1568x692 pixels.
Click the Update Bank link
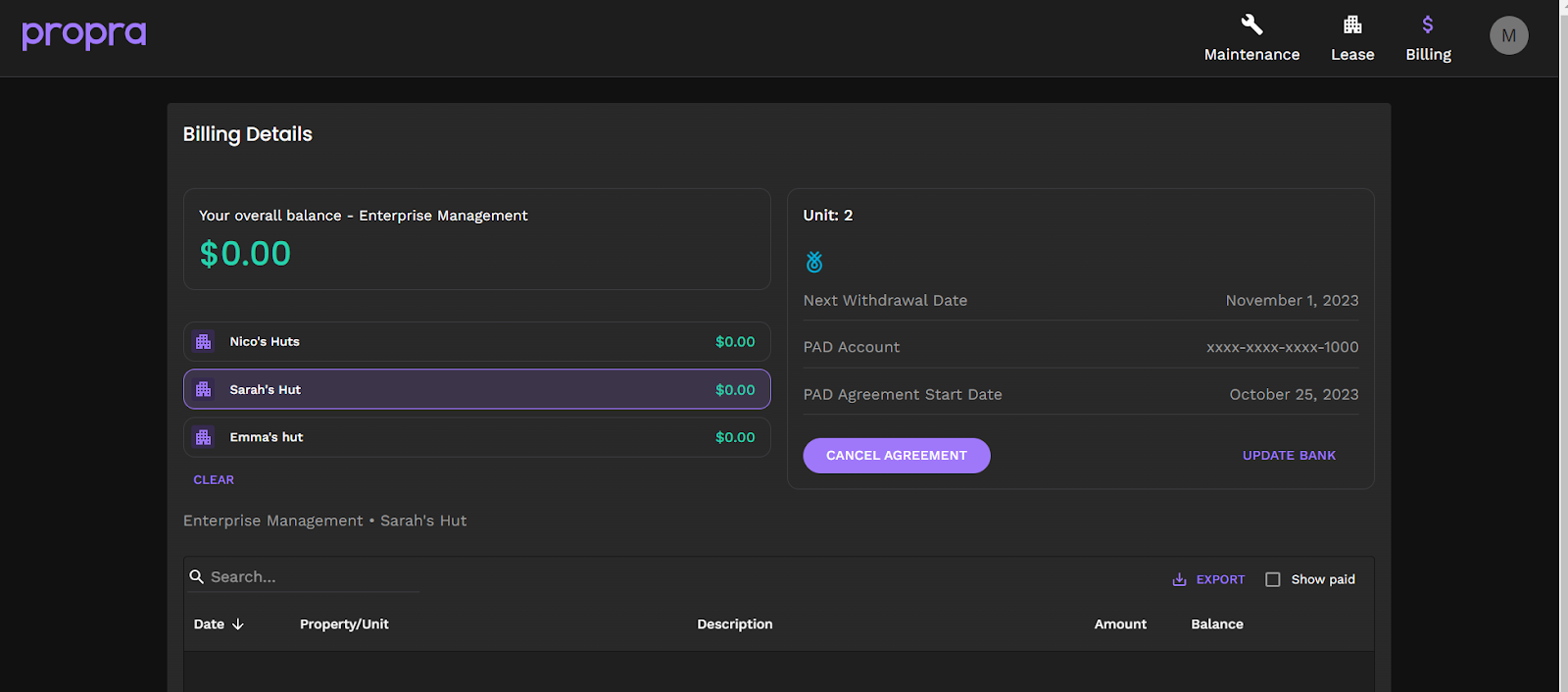click(x=1289, y=456)
